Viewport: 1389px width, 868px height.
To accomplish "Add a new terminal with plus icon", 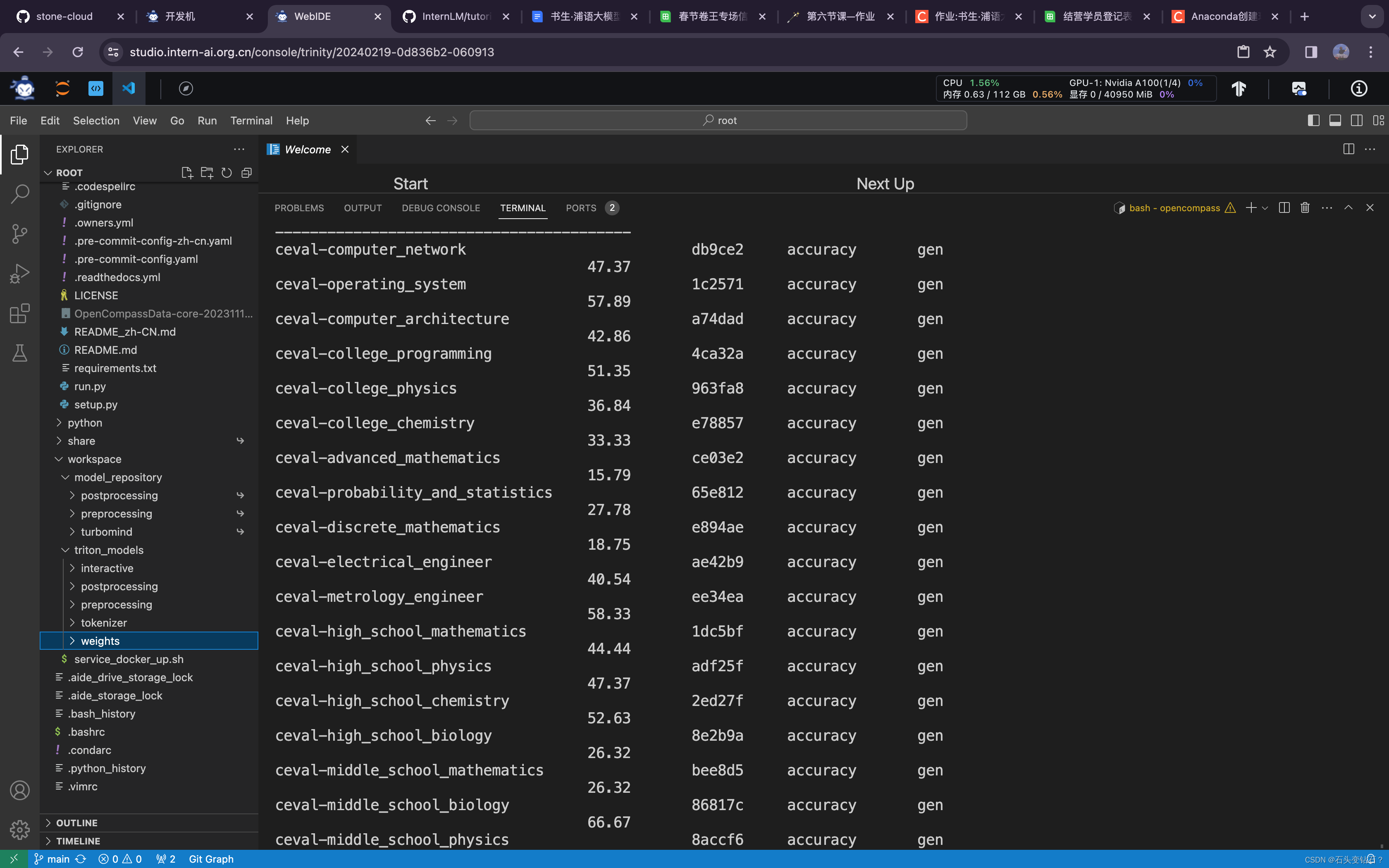I will pyautogui.click(x=1251, y=208).
